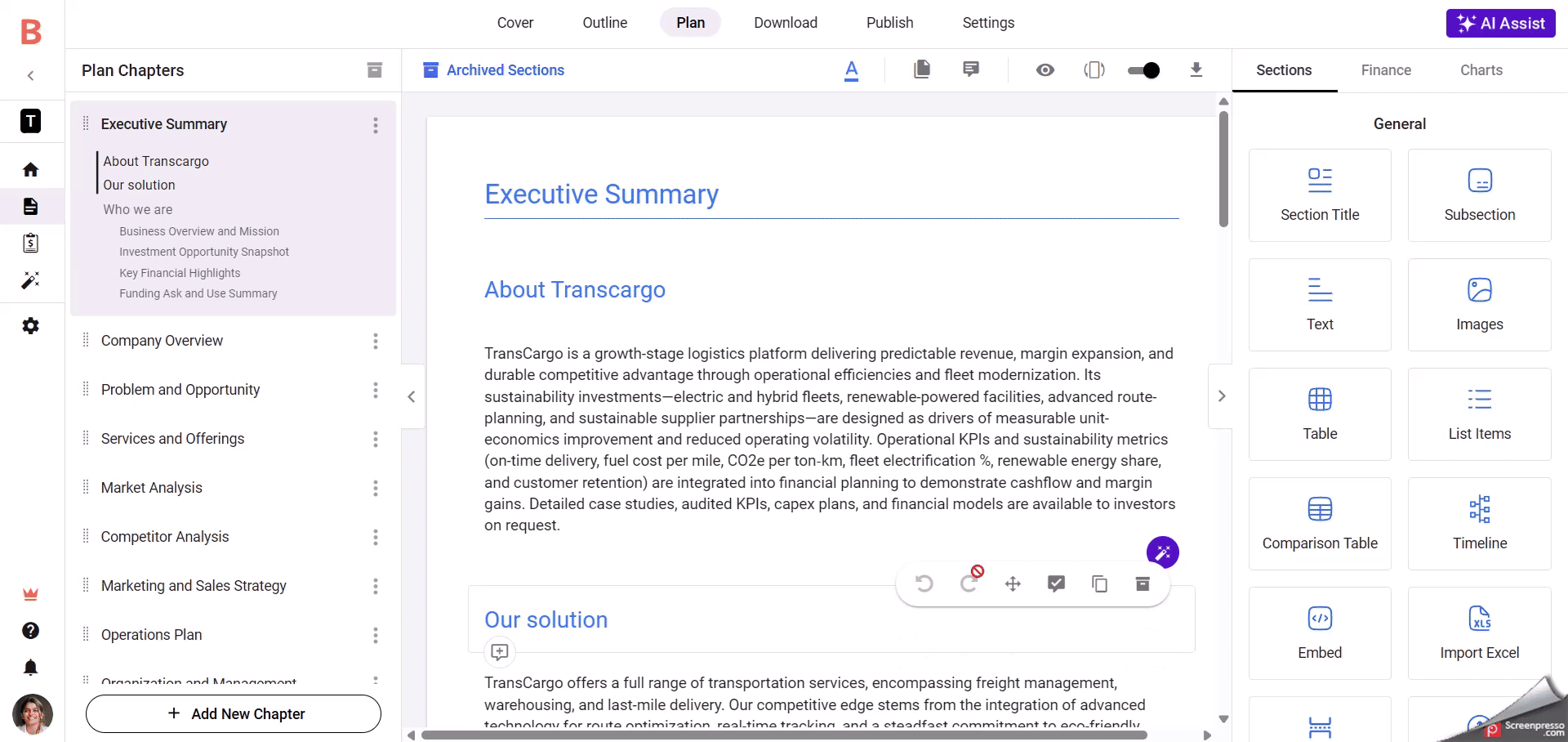Open the financial clipboard icon in sidebar

pos(31,243)
